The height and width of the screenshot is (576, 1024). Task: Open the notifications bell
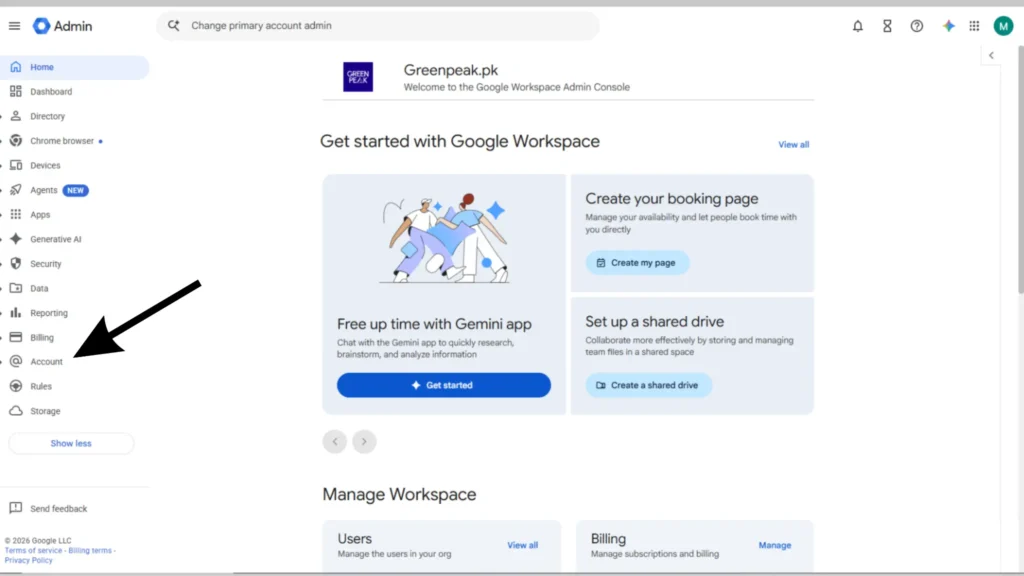pos(857,26)
